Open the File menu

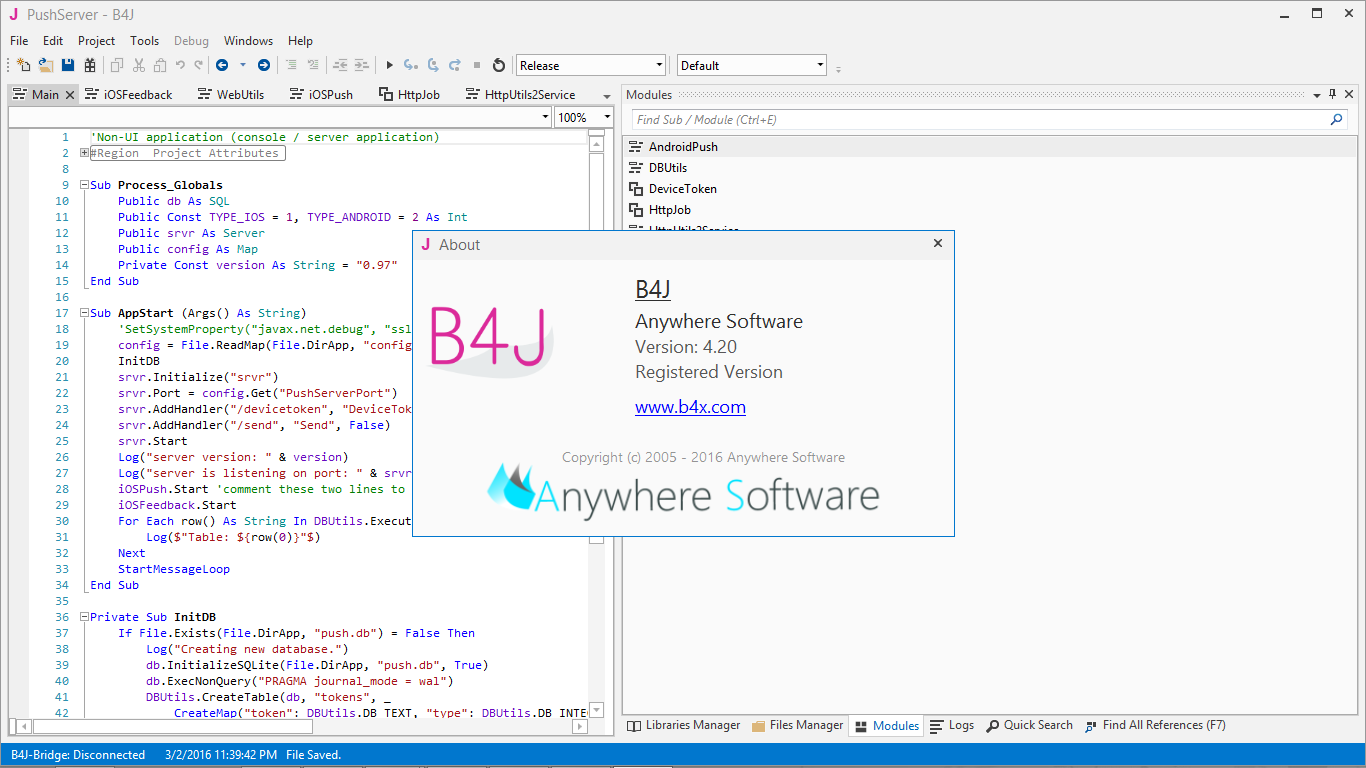tap(19, 41)
